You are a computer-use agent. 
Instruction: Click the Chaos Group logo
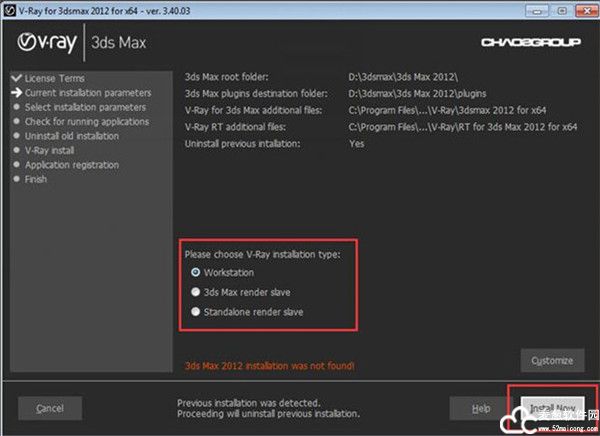538,43
